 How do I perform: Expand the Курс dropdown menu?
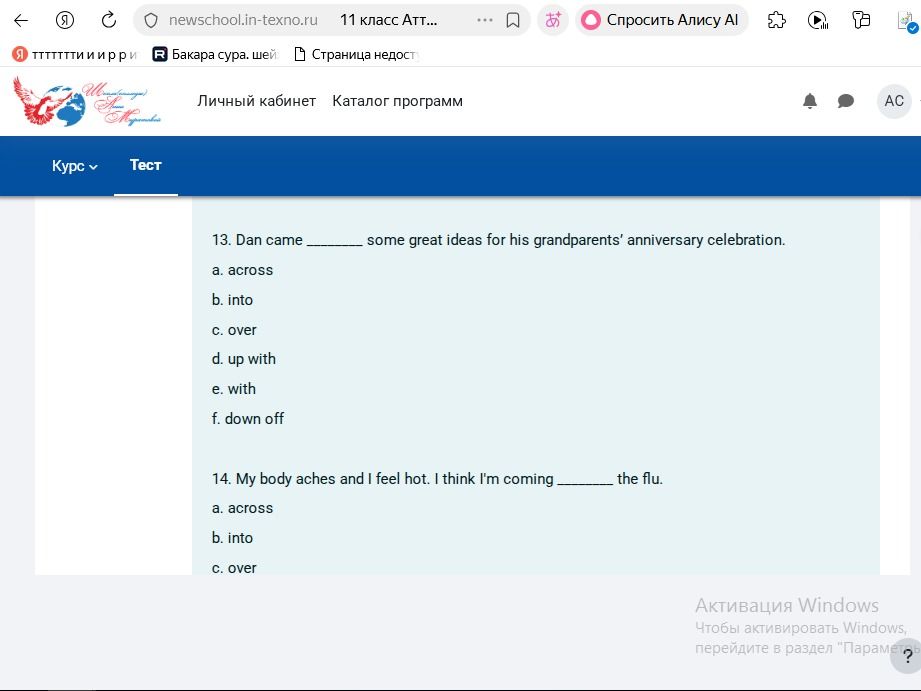point(75,166)
